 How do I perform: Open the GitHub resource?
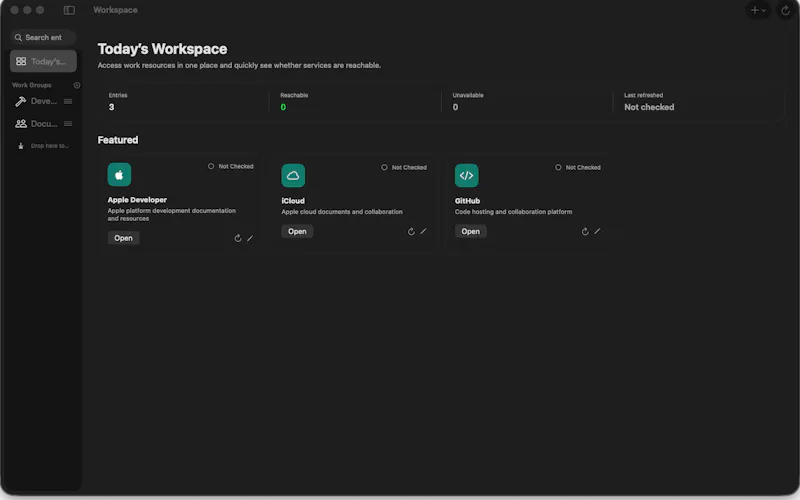point(470,232)
